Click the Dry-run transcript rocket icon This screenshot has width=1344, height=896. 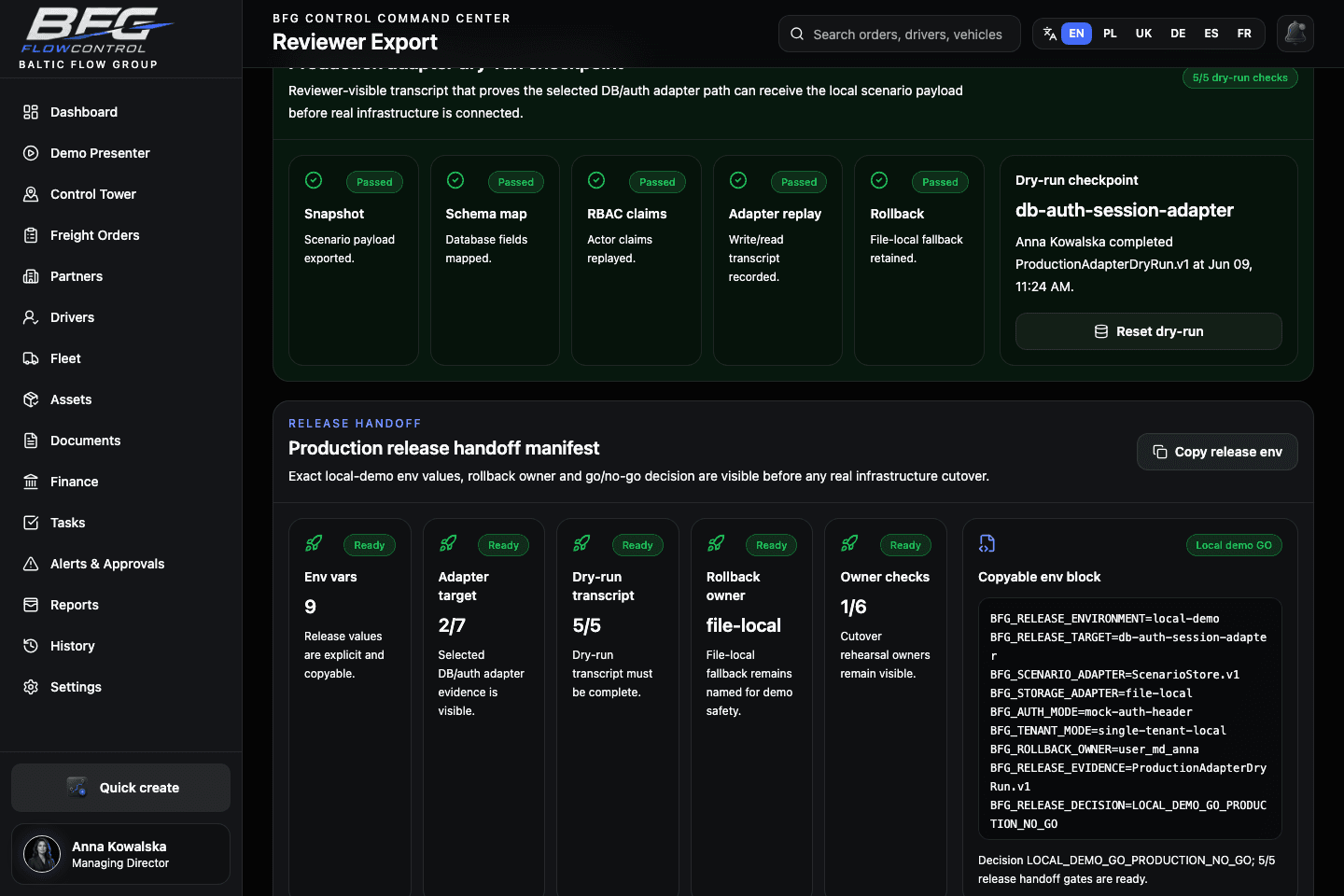coord(581,543)
